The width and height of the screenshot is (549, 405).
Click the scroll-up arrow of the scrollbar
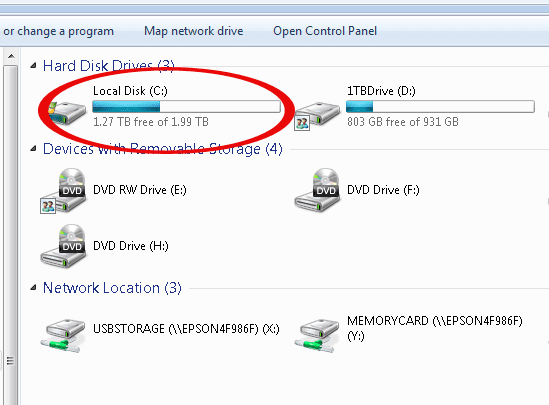(11, 56)
